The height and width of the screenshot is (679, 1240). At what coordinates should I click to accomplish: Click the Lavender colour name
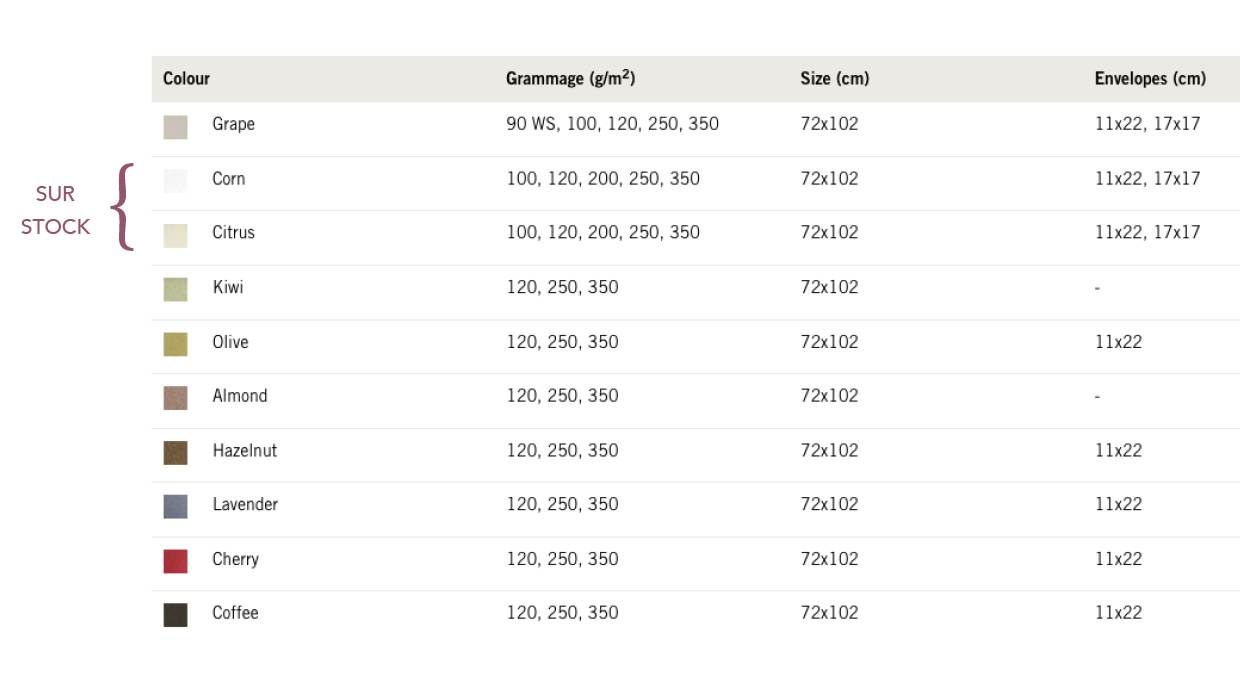(245, 504)
